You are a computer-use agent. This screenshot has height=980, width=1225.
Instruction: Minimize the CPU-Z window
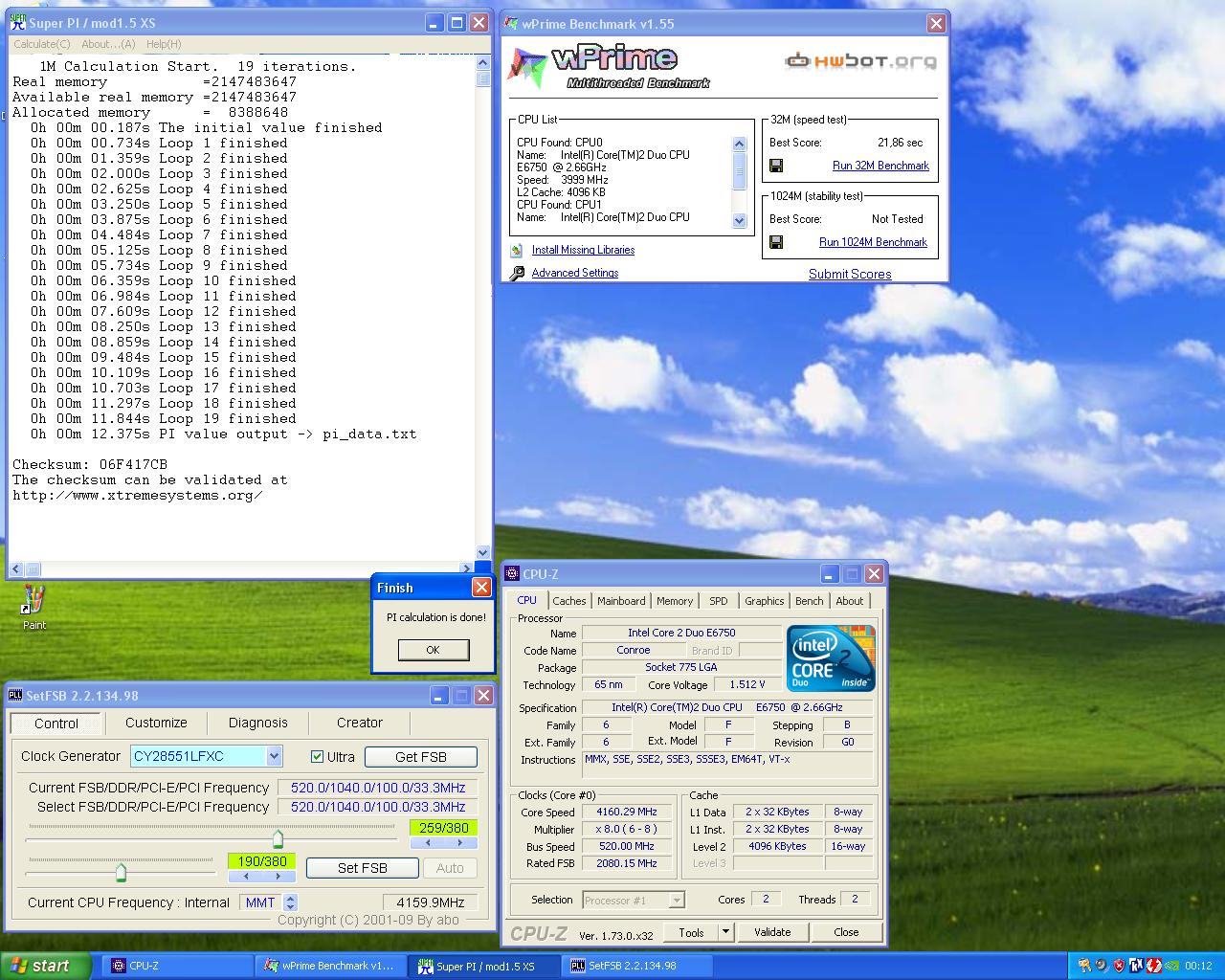(830, 574)
